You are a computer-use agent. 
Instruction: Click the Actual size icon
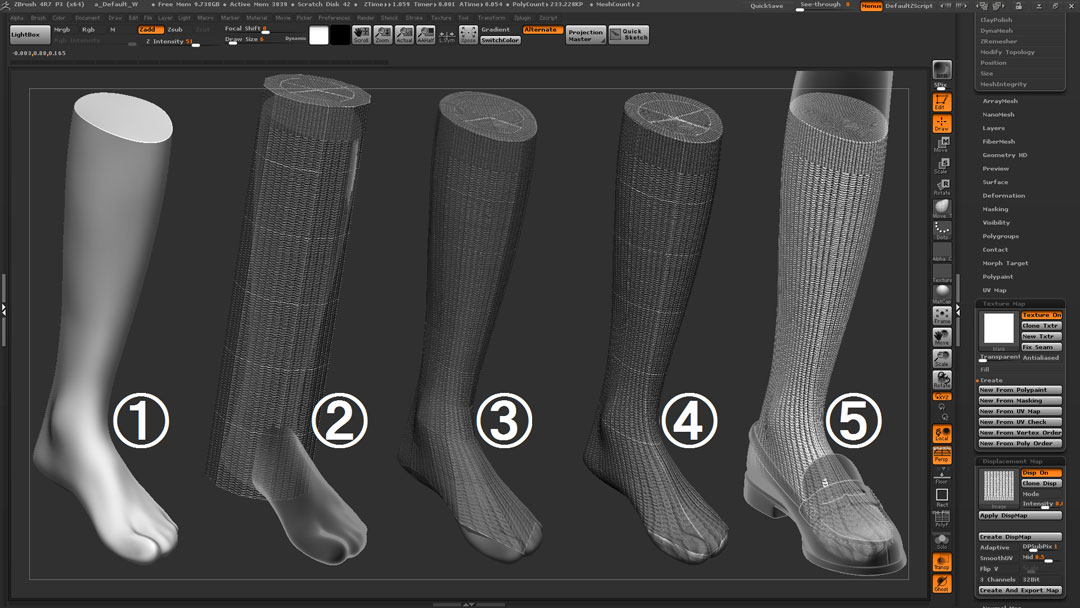(404, 34)
